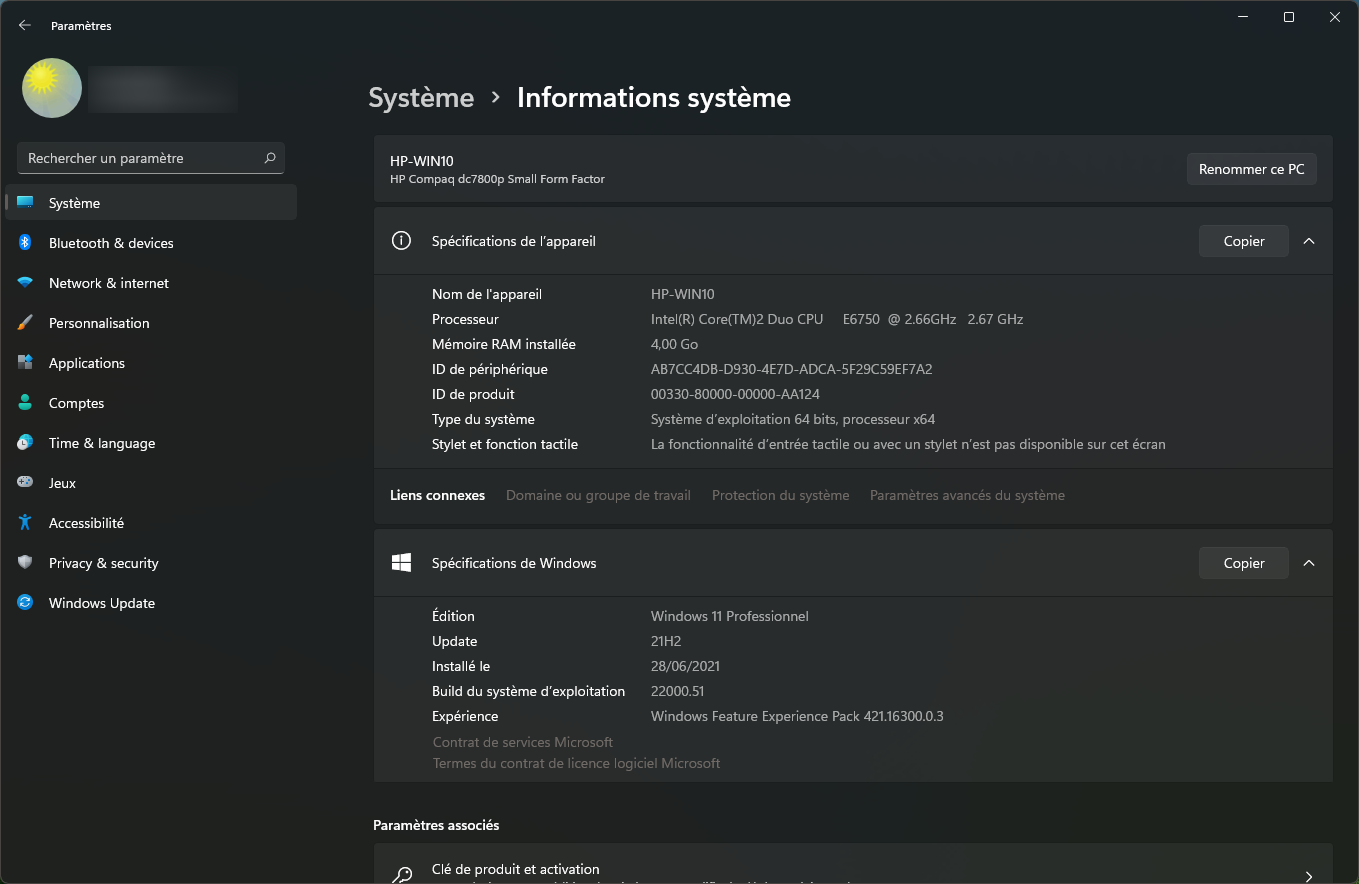Click the Windows Update sync icon
Screen dimensions: 1359x884
25,603
